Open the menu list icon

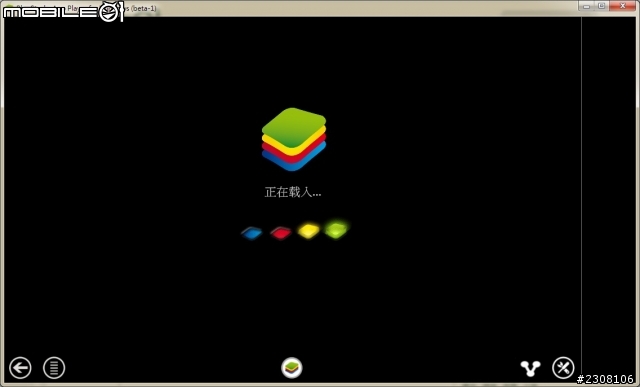click(54, 368)
